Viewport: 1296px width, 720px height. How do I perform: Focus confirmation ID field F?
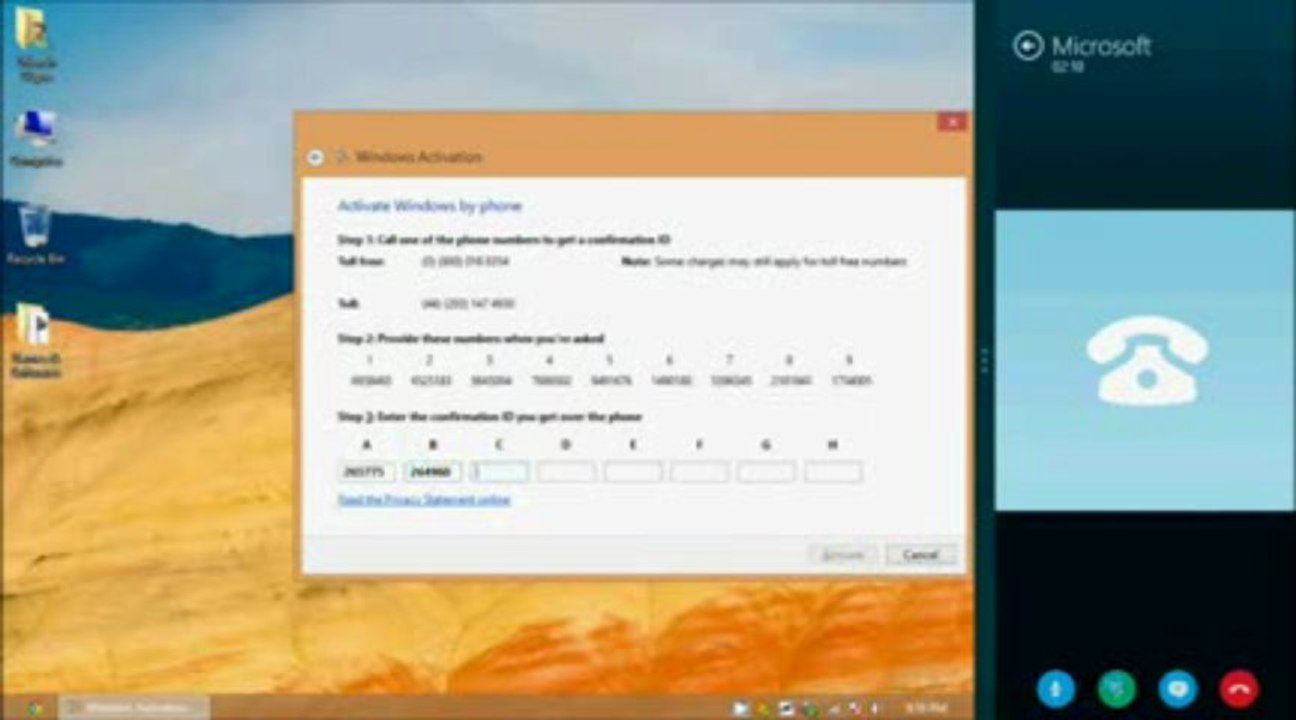700,471
